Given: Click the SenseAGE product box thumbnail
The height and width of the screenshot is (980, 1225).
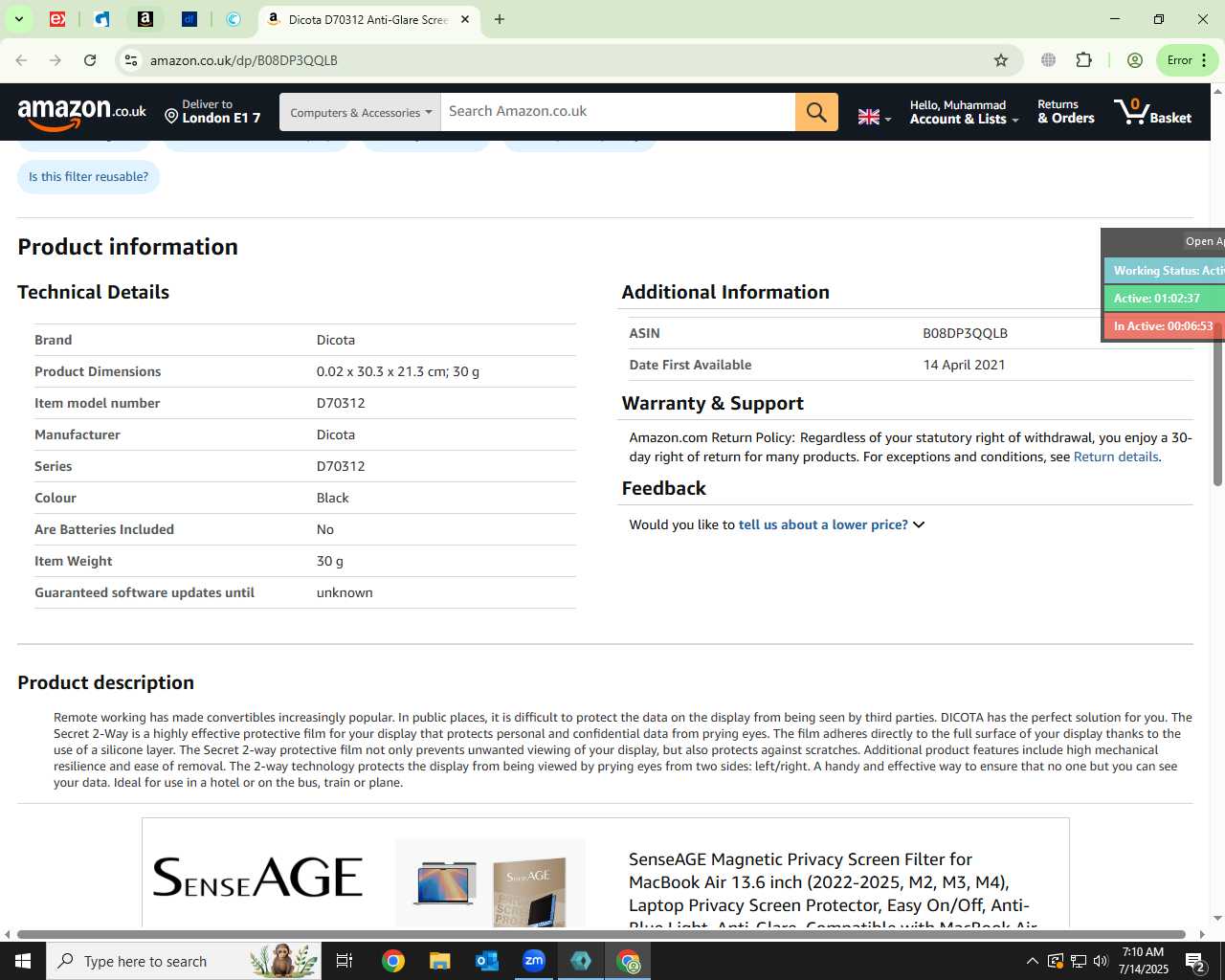Looking at the screenshot, I should click(x=529, y=891).
